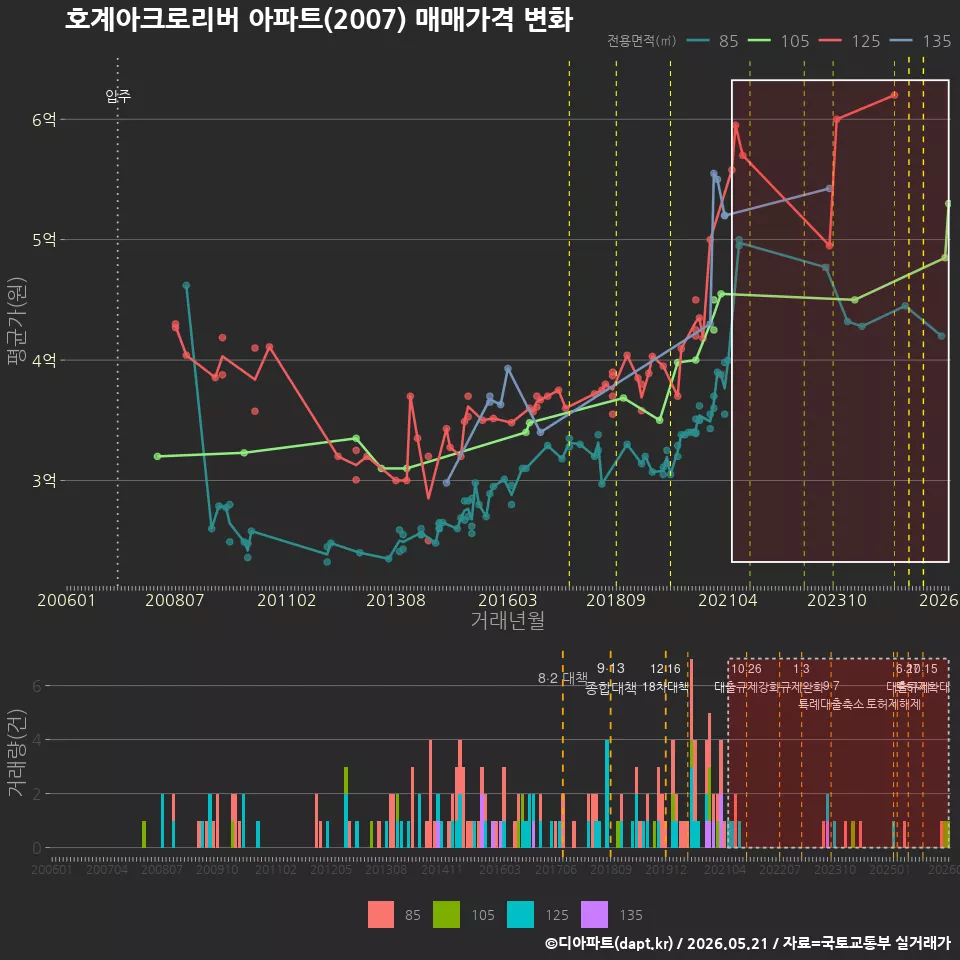This screenshot has height=960, width=960.
Task: Click the 12·16 18차대책 policy annotation
Action: (x=666, y=678)
